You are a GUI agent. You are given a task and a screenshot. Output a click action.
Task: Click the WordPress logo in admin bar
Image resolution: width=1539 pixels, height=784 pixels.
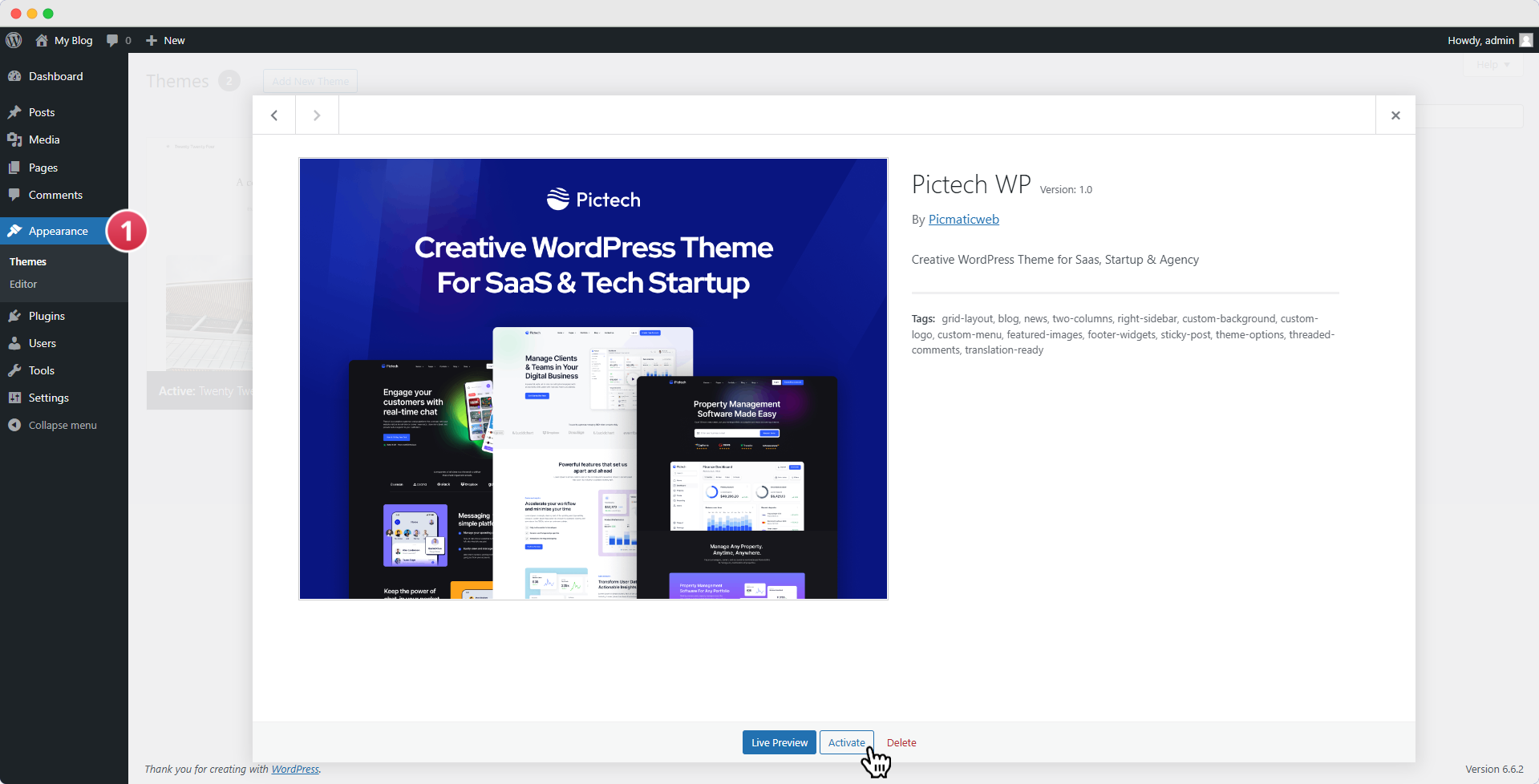click(14, 40)
